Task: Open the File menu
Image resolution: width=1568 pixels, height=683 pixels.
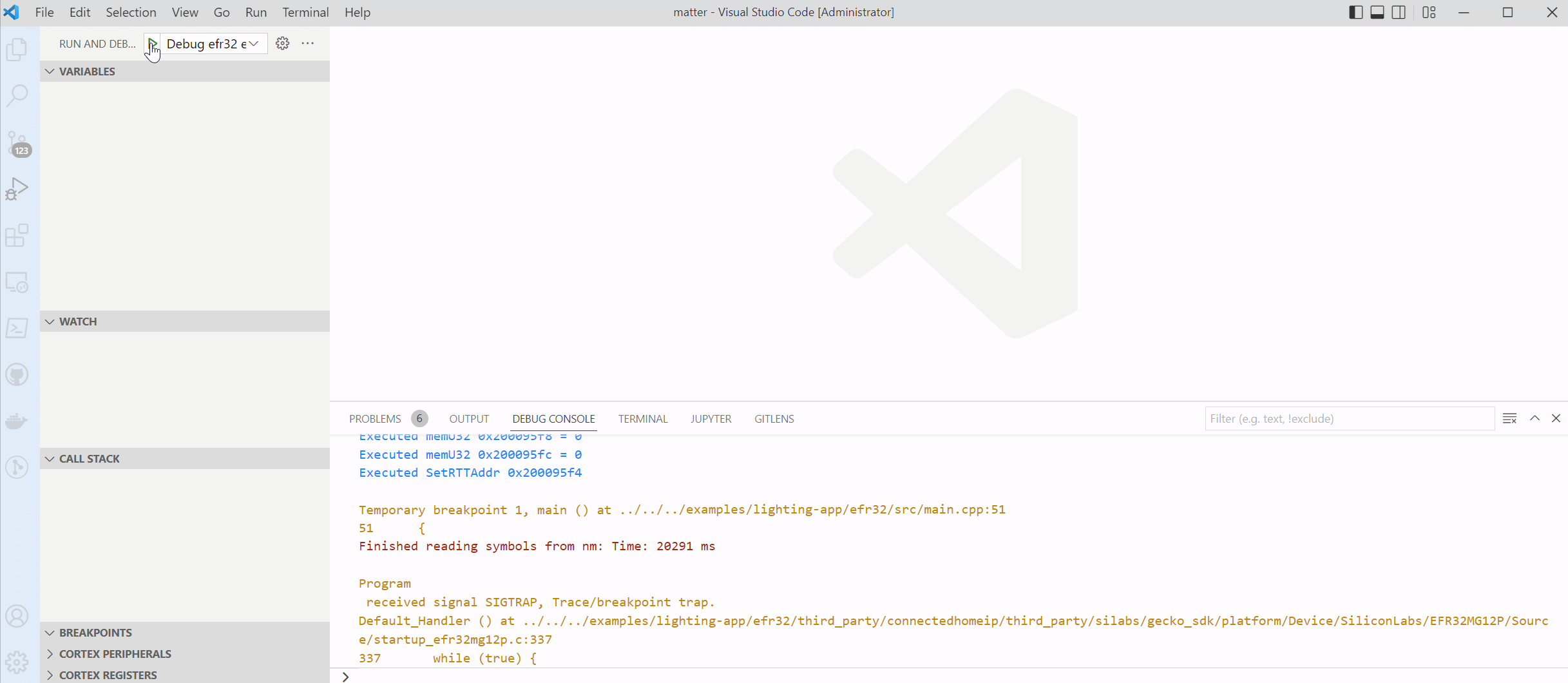Action: (44, 12)
